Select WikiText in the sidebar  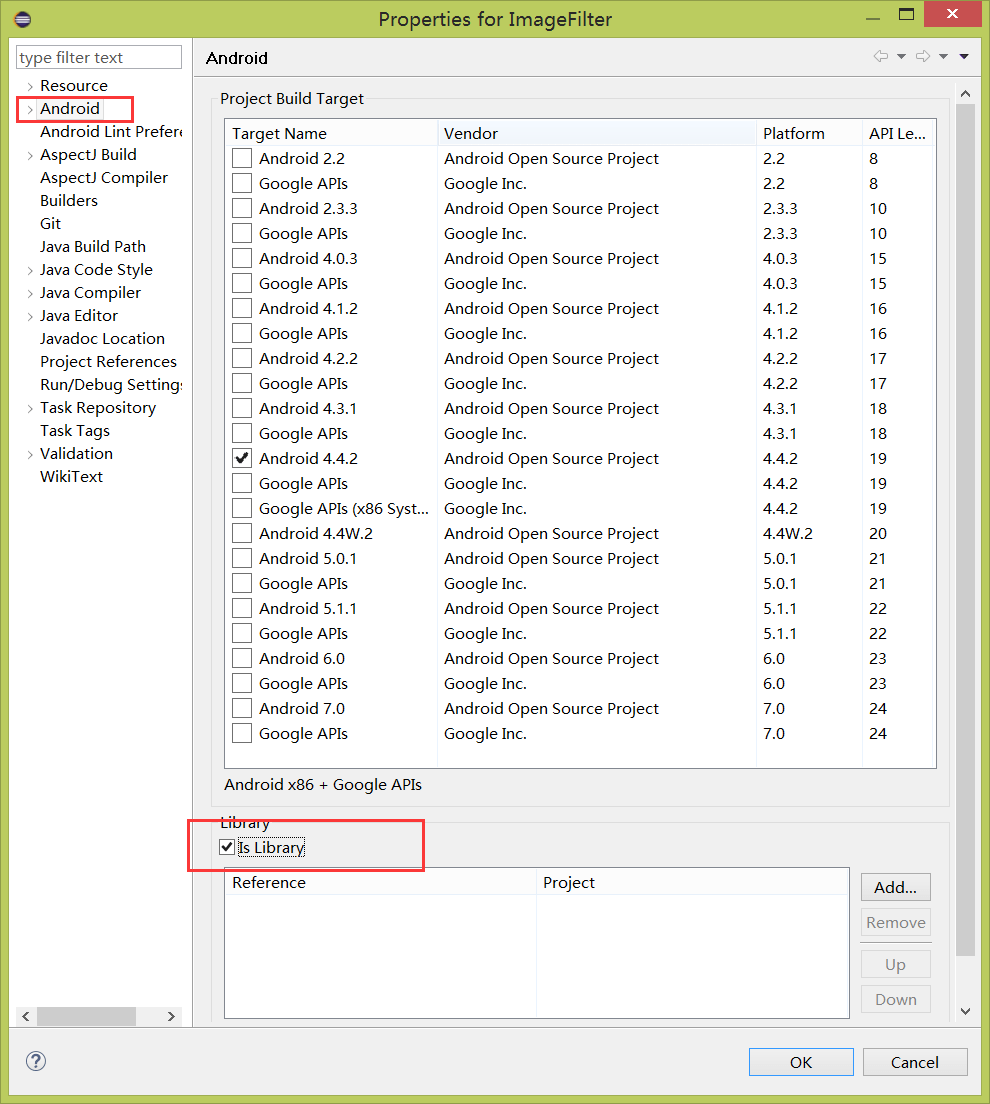71,476
